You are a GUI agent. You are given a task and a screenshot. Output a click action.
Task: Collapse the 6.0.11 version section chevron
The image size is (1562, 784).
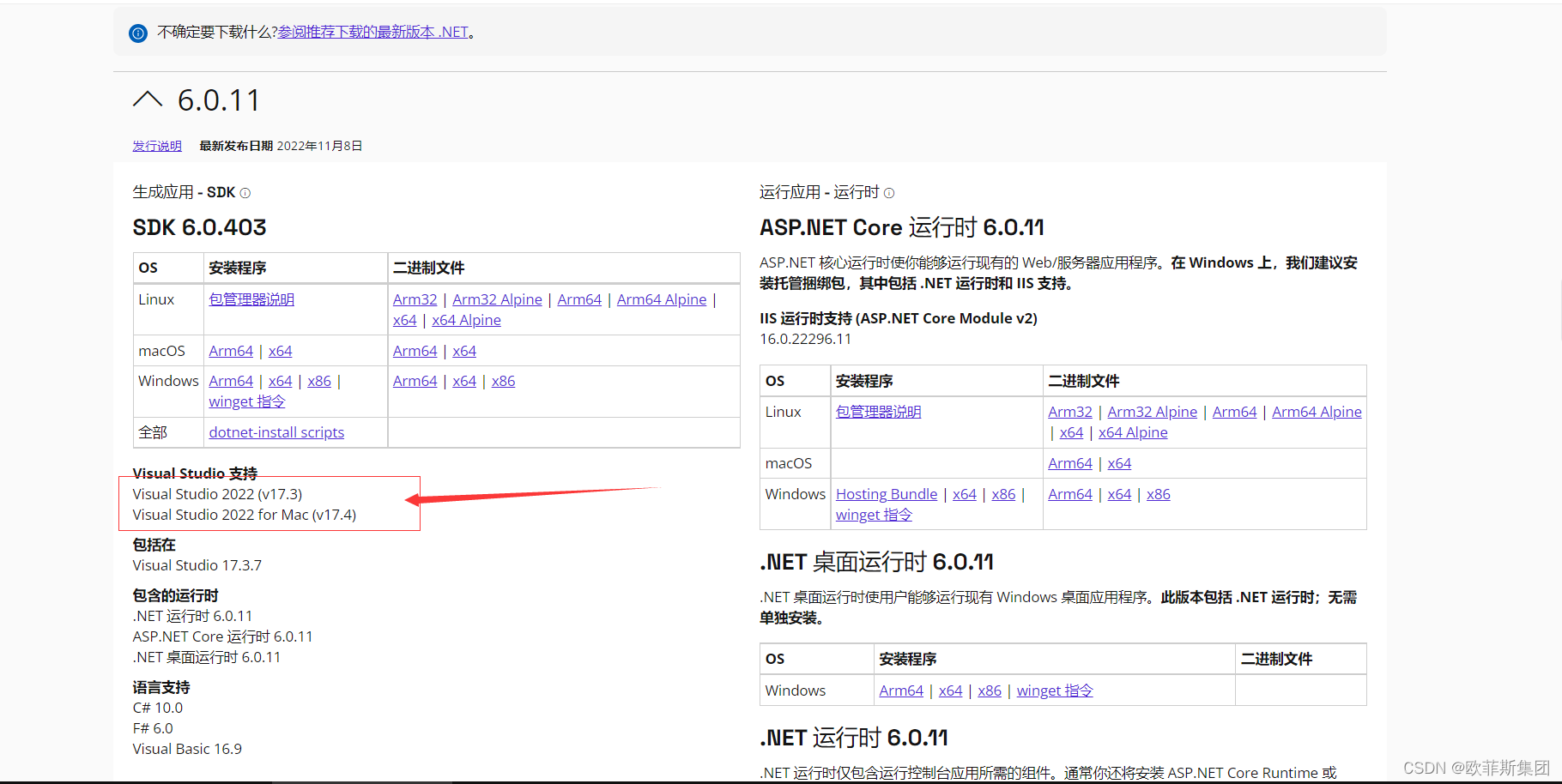(x=148, y=100)
